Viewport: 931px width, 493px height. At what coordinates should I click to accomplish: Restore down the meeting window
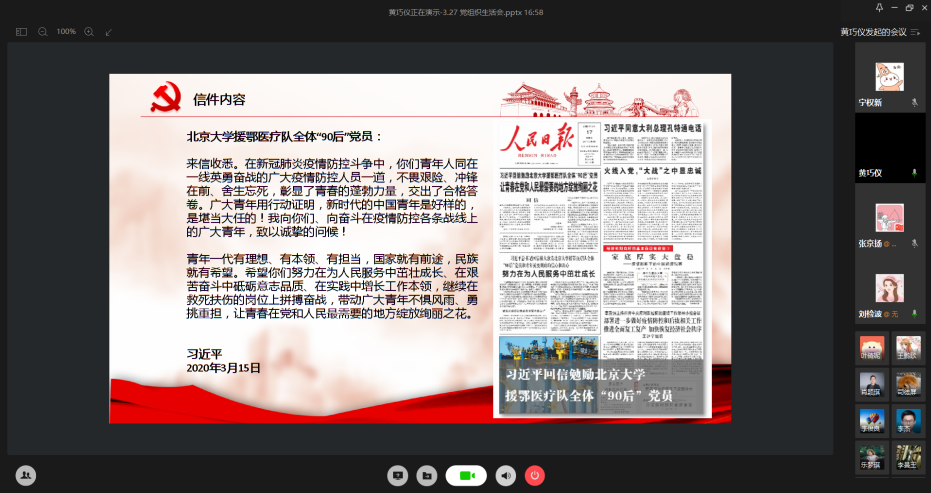pos(910,8)
